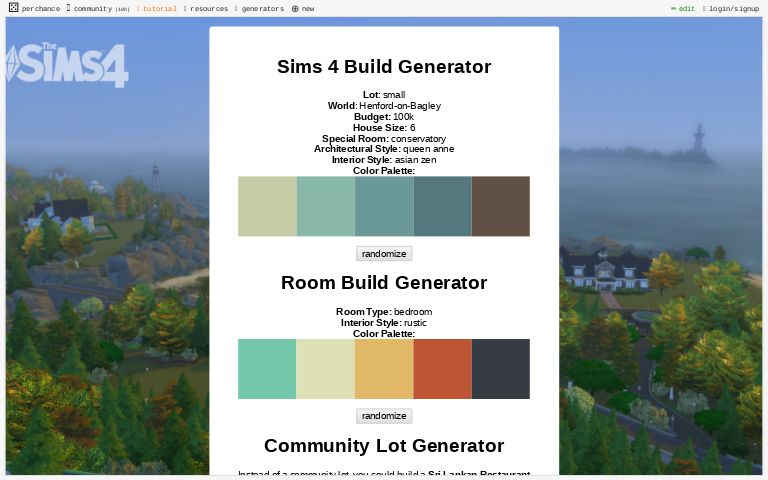Select the burnt orange room palette swatch
This screenshot has height=480, width=768.
[442, 369]
